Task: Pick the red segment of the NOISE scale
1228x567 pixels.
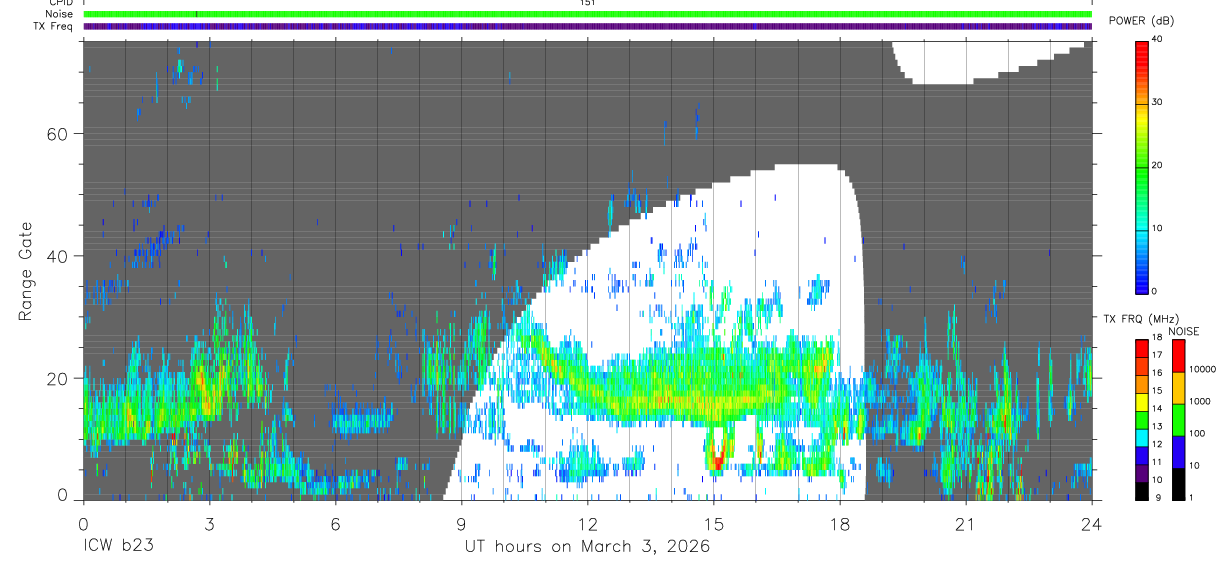Action: pyautogui.click(x=1178, y=355)
